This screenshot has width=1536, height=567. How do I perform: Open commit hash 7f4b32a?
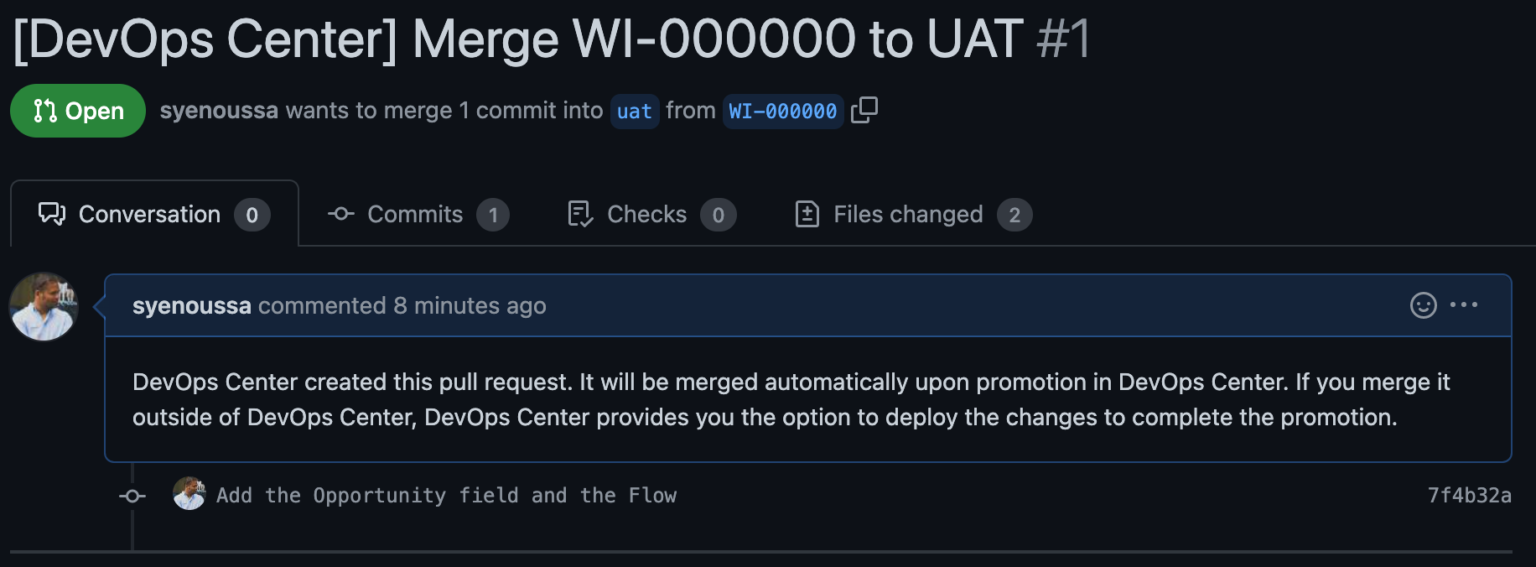click(x=1469, y=495)
